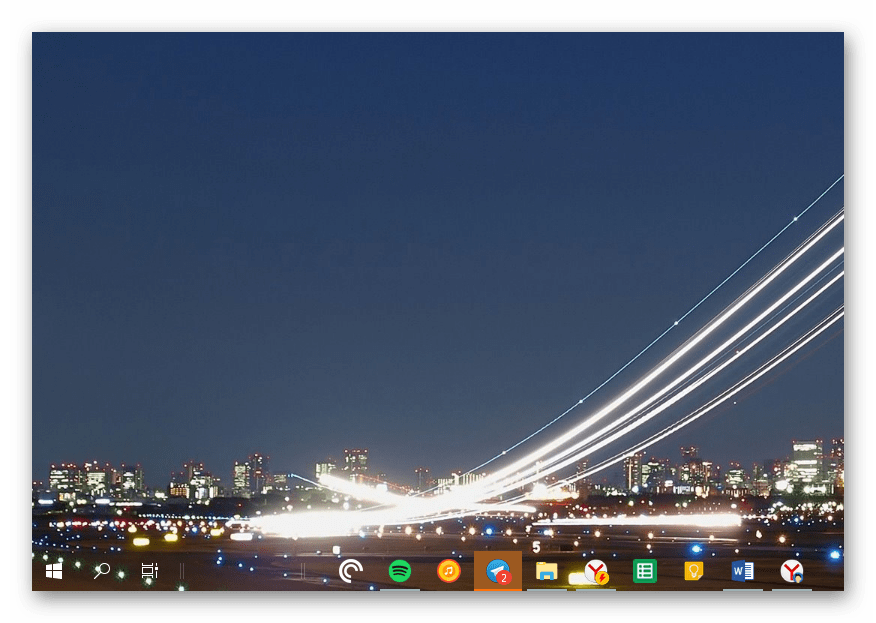Click the red 2 badge on Telegram
The width and height of the screenshot is (876, 623).
504,578
